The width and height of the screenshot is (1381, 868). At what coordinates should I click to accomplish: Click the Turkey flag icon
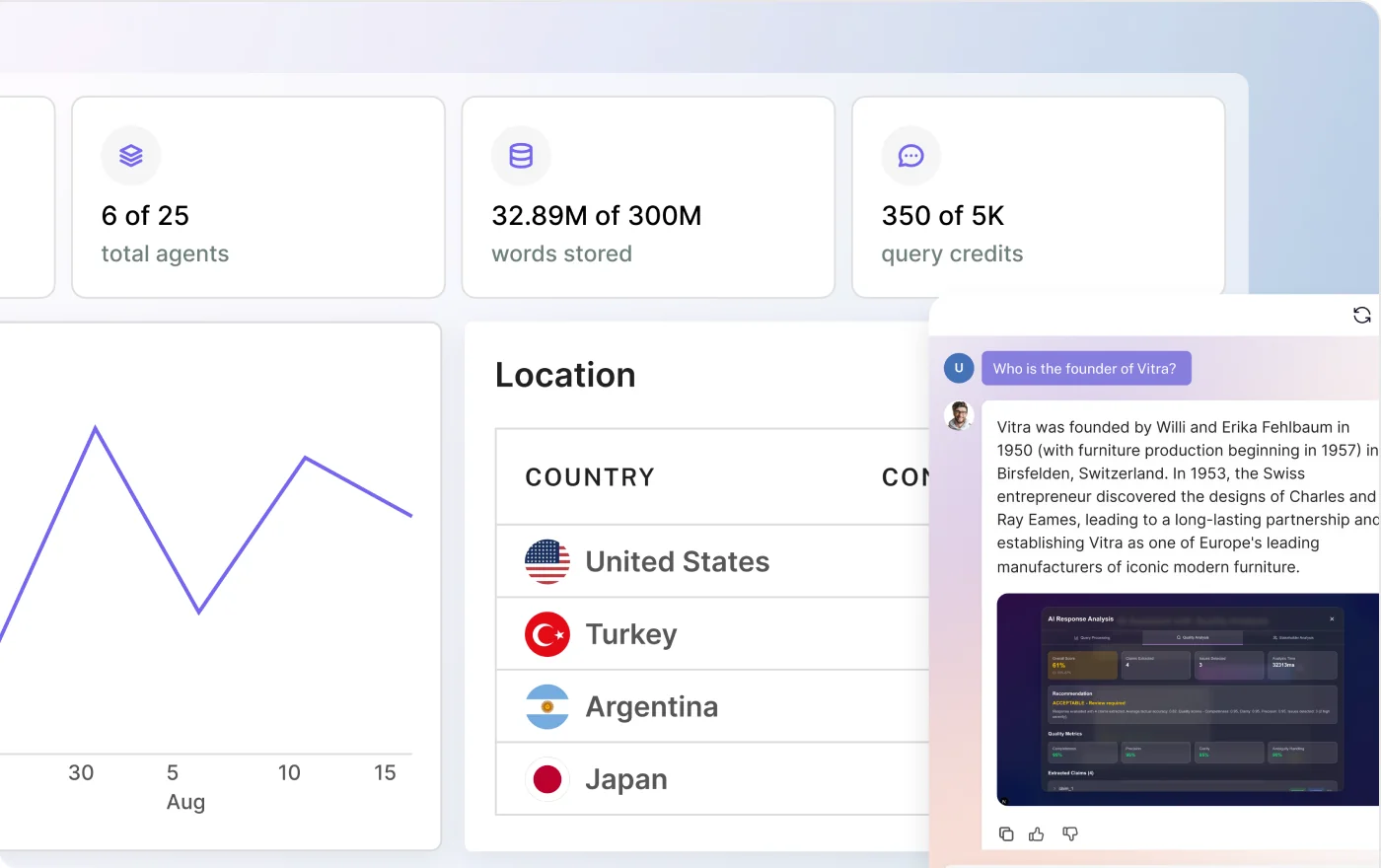(x=547, y=634)
